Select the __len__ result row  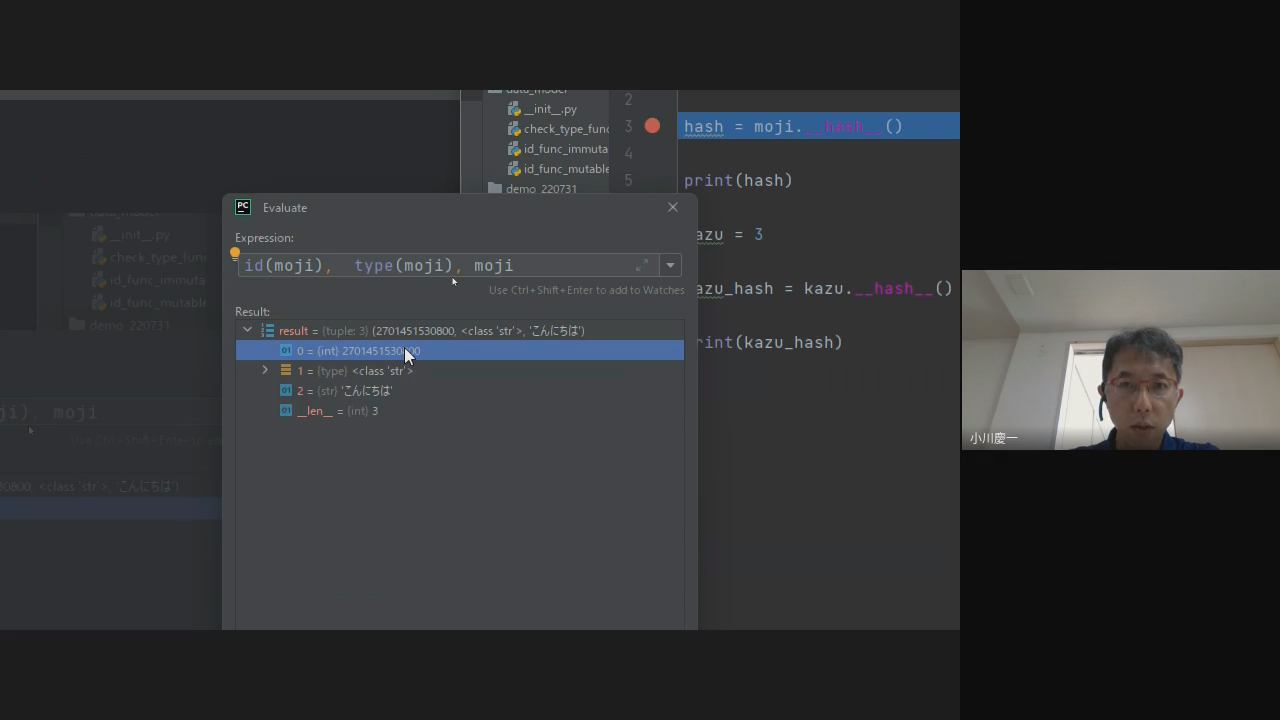pos(337,411)
